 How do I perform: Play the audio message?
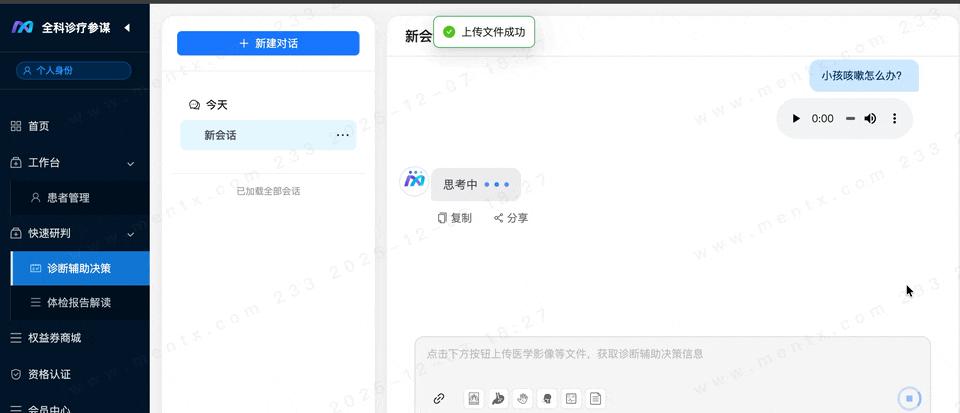pyautogui.click(x=796, y=119)
